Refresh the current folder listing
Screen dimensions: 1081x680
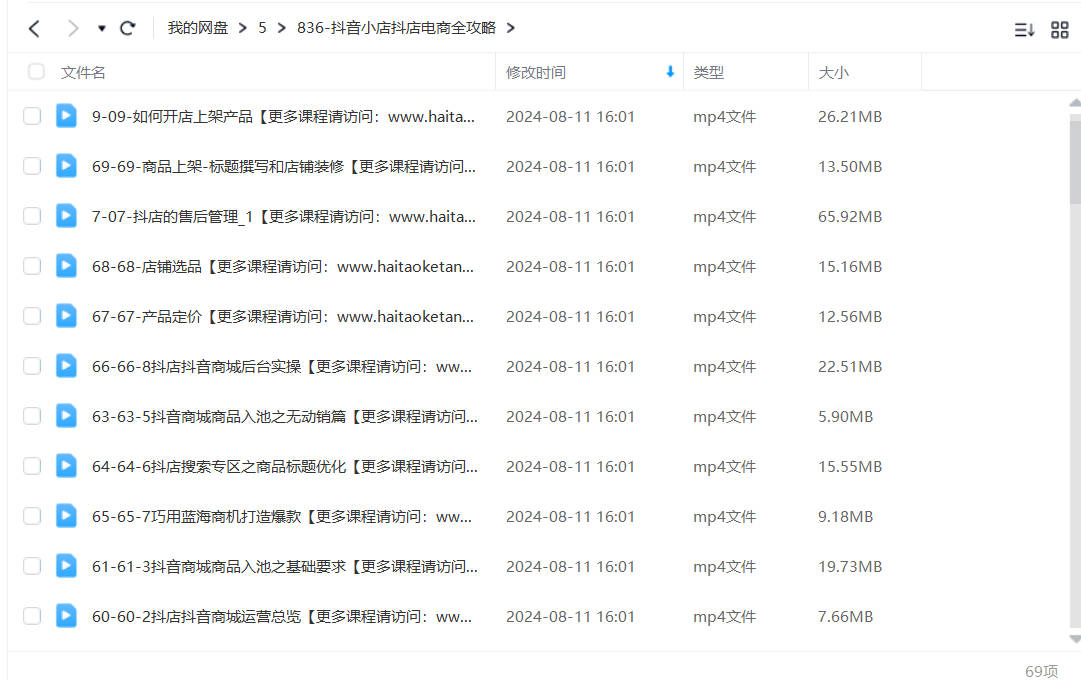tap(128, 28)
